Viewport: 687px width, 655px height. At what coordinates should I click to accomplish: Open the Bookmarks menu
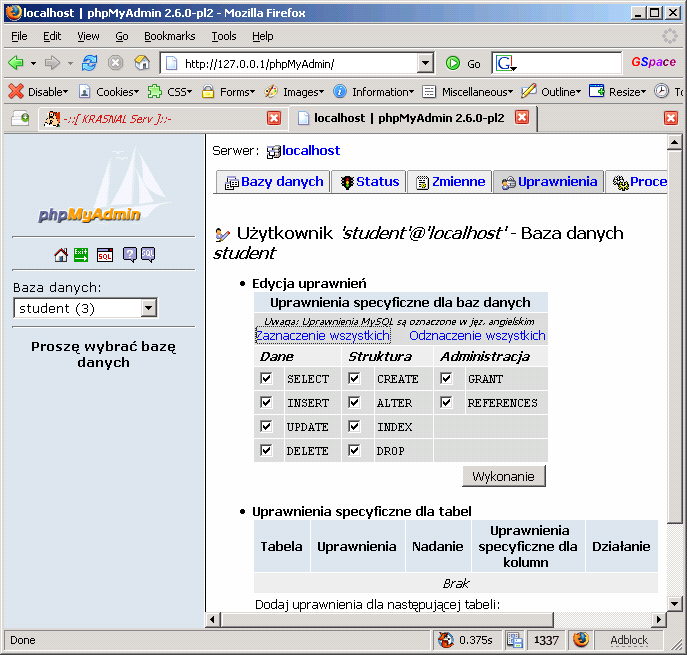coord(170,36)
